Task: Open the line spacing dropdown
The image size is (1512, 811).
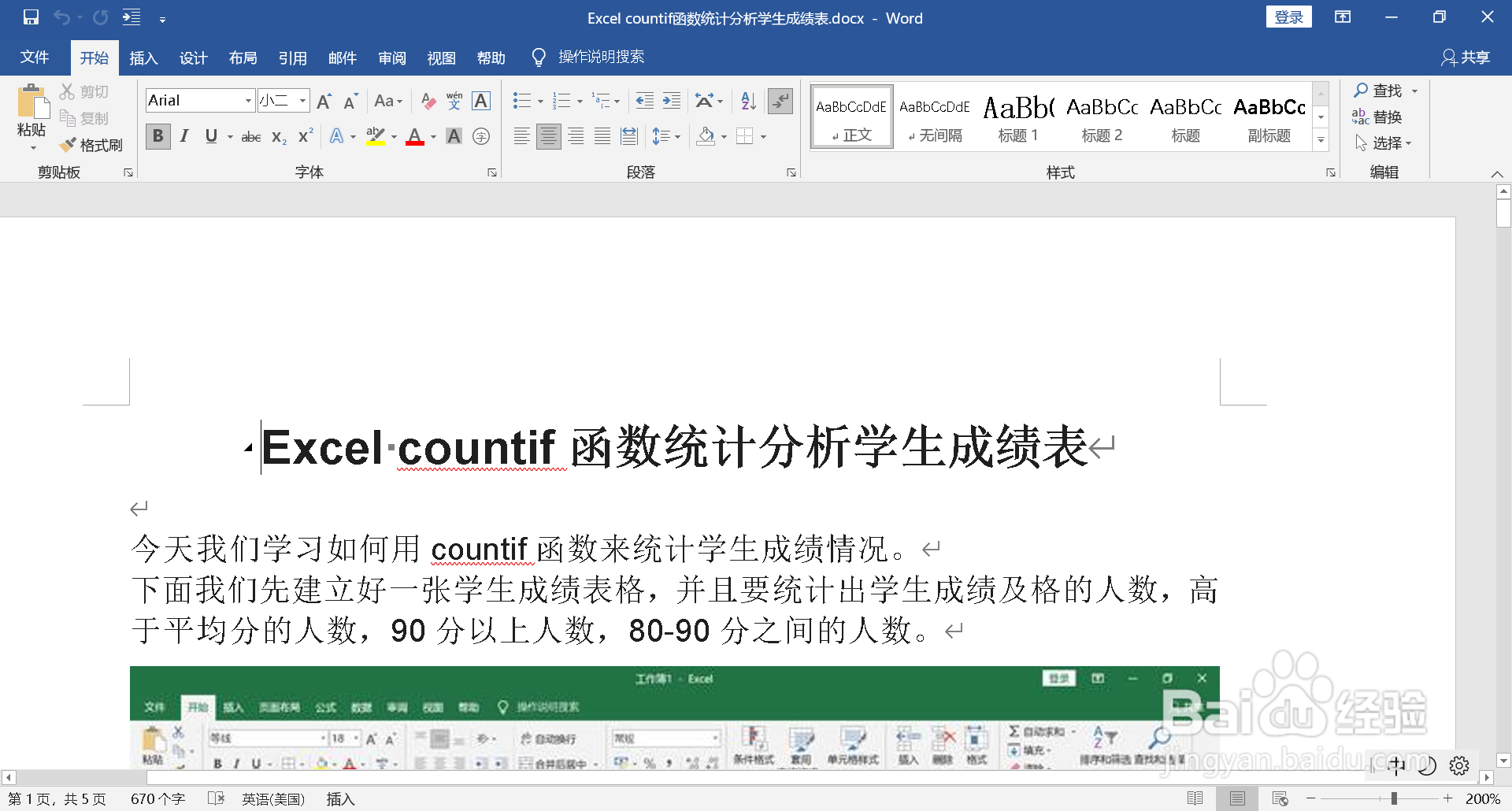Action: (666, 137)
